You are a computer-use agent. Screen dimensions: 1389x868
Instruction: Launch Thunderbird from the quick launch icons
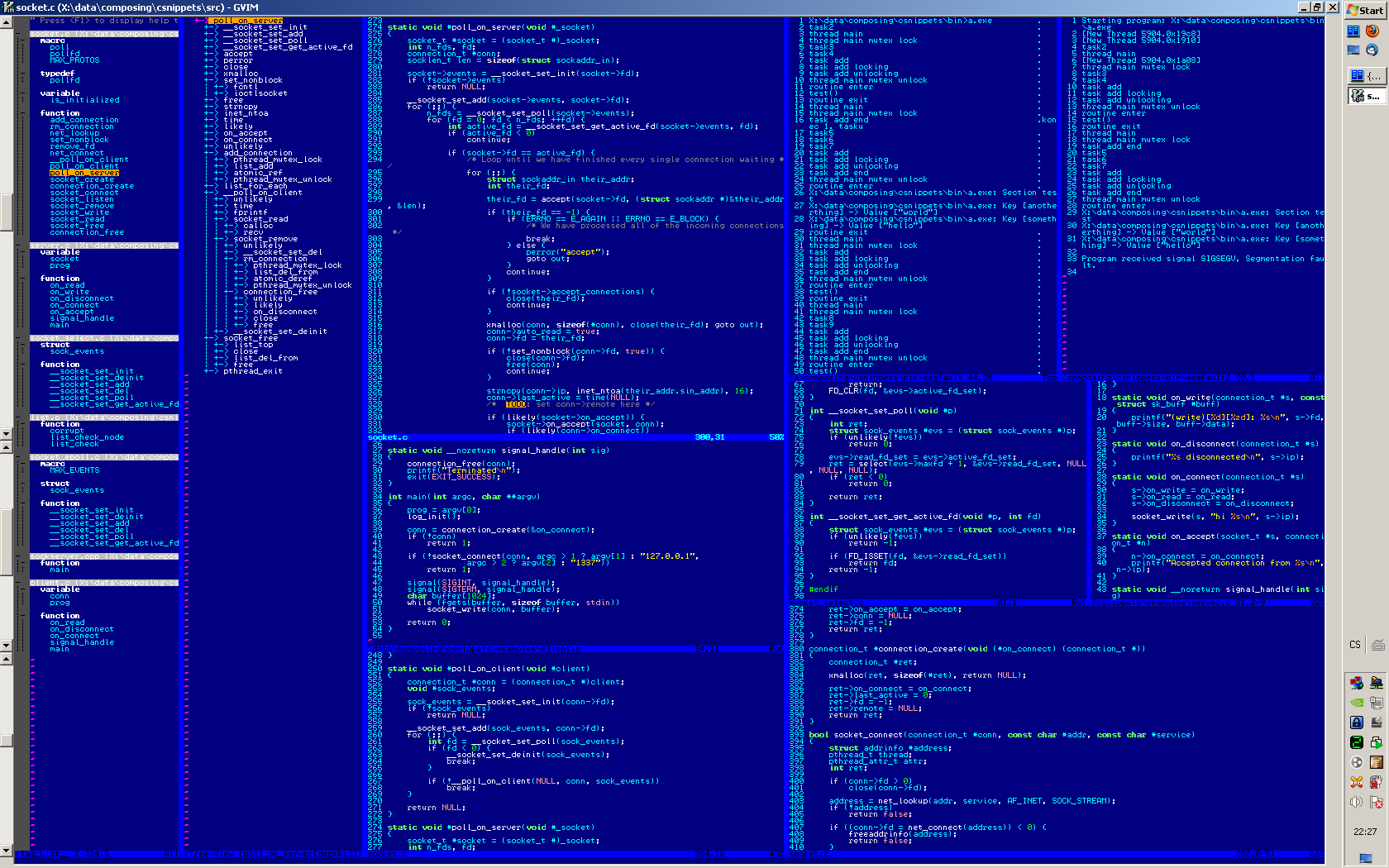[x=1372, y=50]
